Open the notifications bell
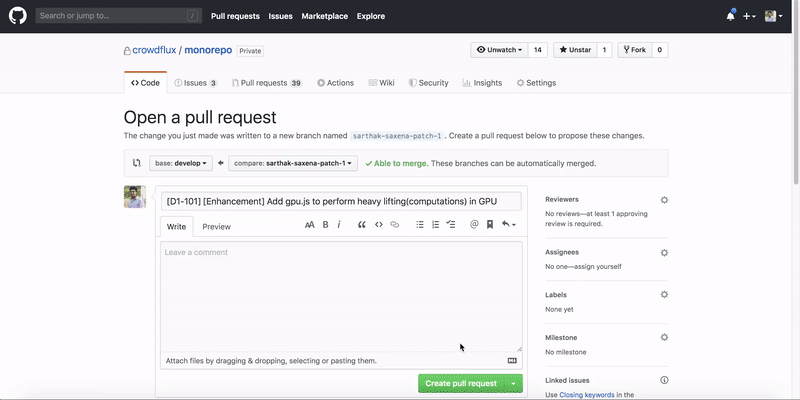This screenshot has height=400, width=800. coord(731,16)
